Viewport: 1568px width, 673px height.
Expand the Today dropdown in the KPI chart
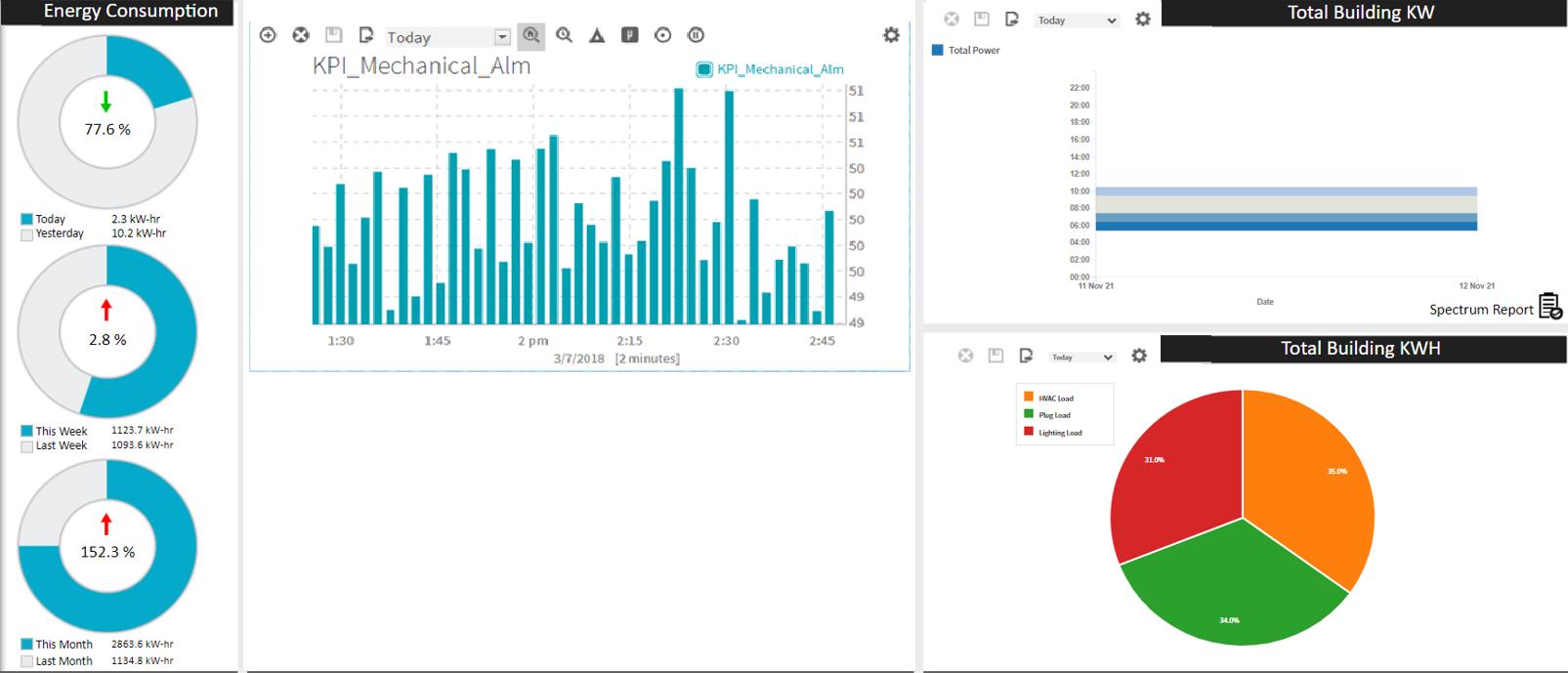tap(502, 37)
